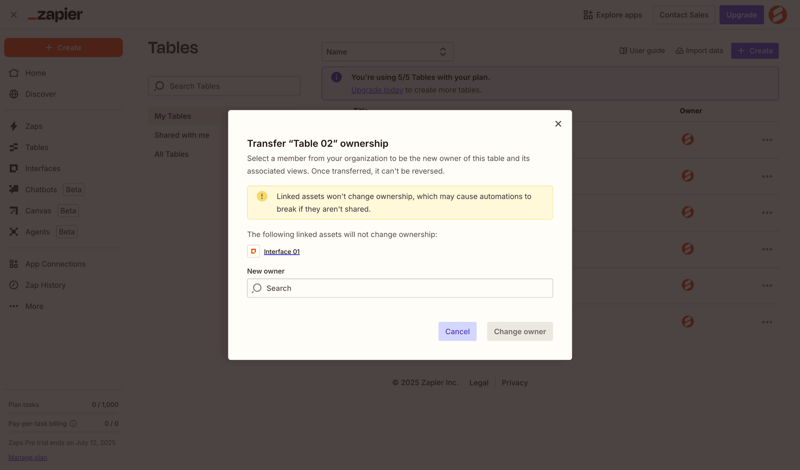Click the Zapier logo
Viewport: 800px width, 470px height.
[55, 15]
